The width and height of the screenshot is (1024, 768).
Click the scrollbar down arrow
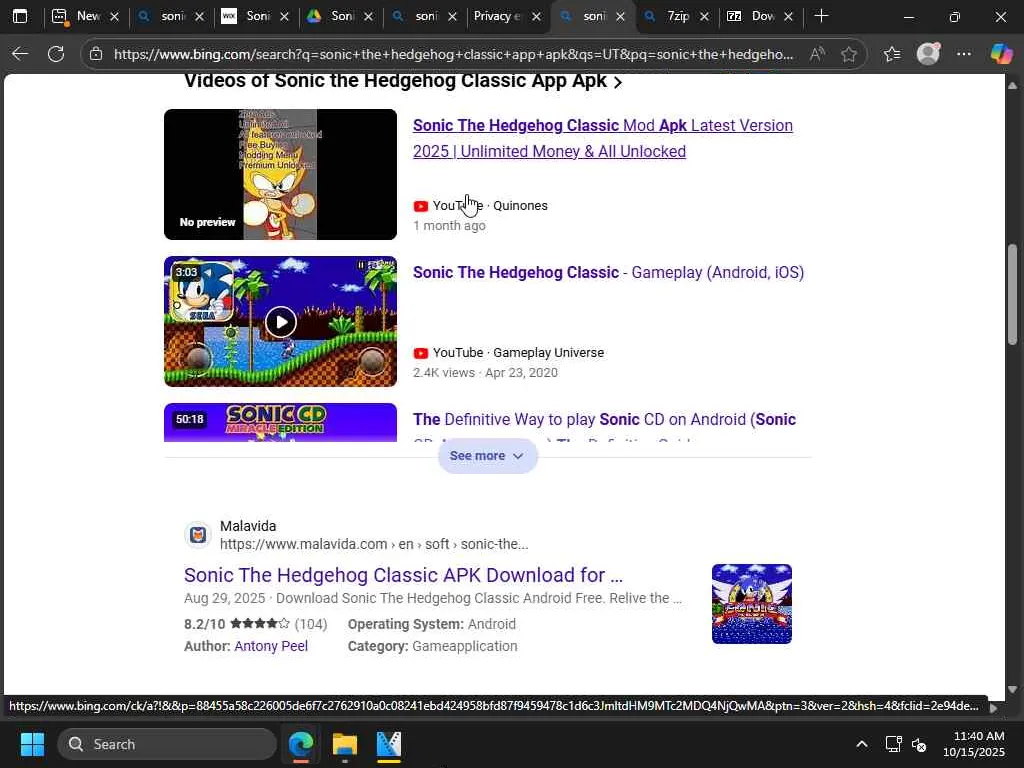click(1012, 689)
